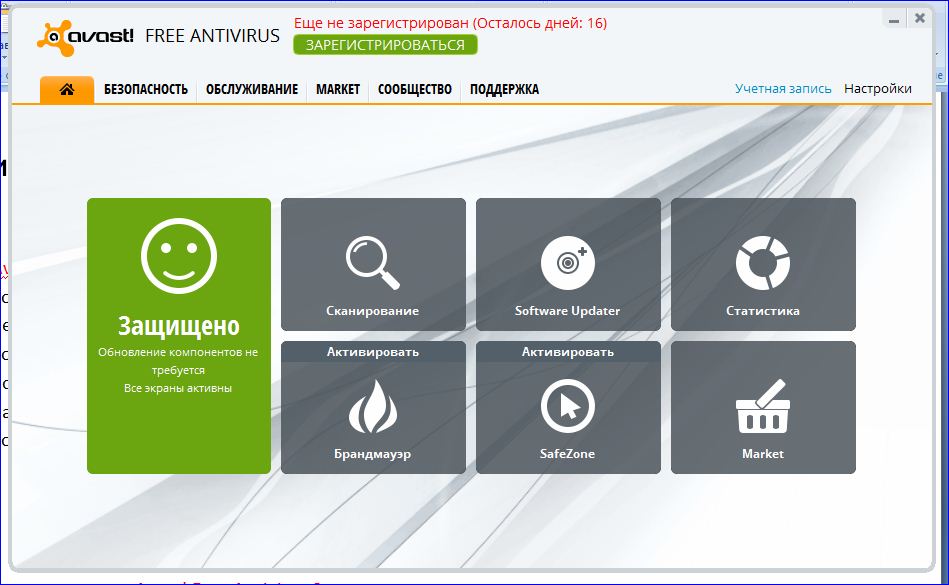The height and width of the screenshot is (585, 949).
Task: Click the ЗАРЕГИСТРИРОВАТЬСЯ green button
Action: coord(385,45)
